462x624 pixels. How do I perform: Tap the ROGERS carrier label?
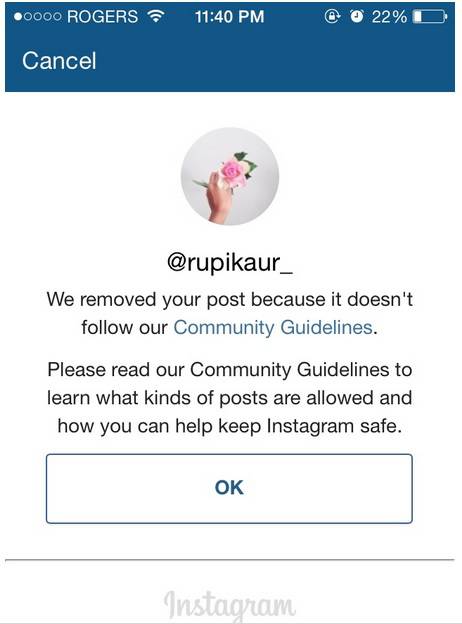tap(103, 17)
